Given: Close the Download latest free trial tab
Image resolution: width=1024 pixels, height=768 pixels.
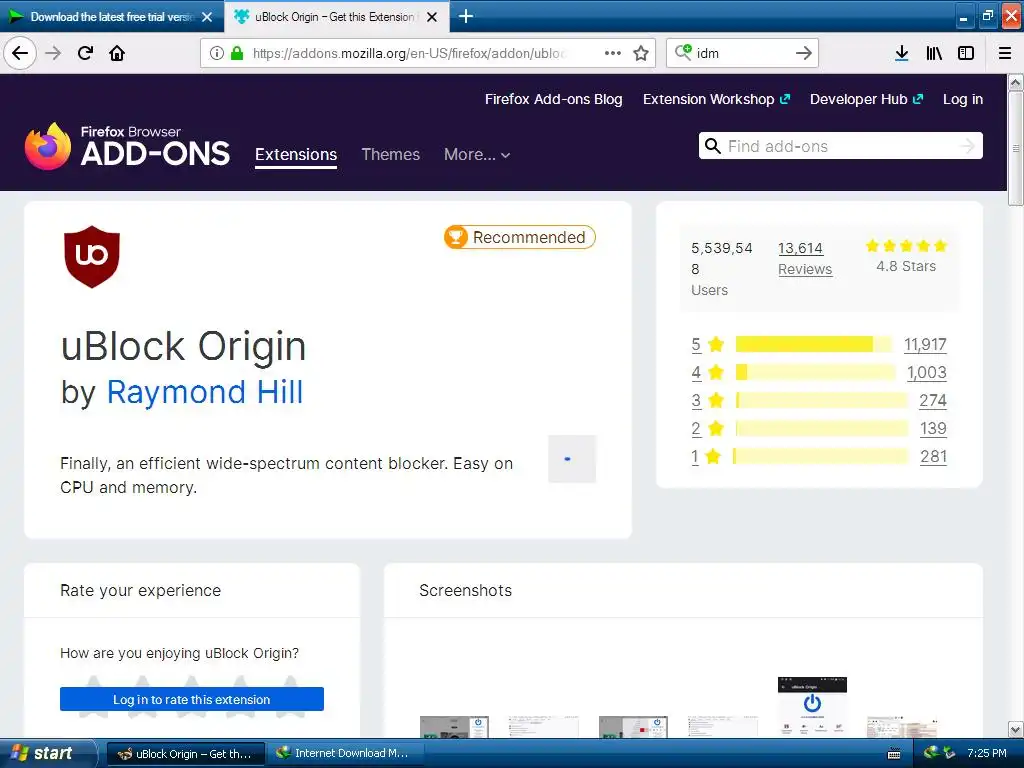Looking at the screenshot, I should coord(207,17).
